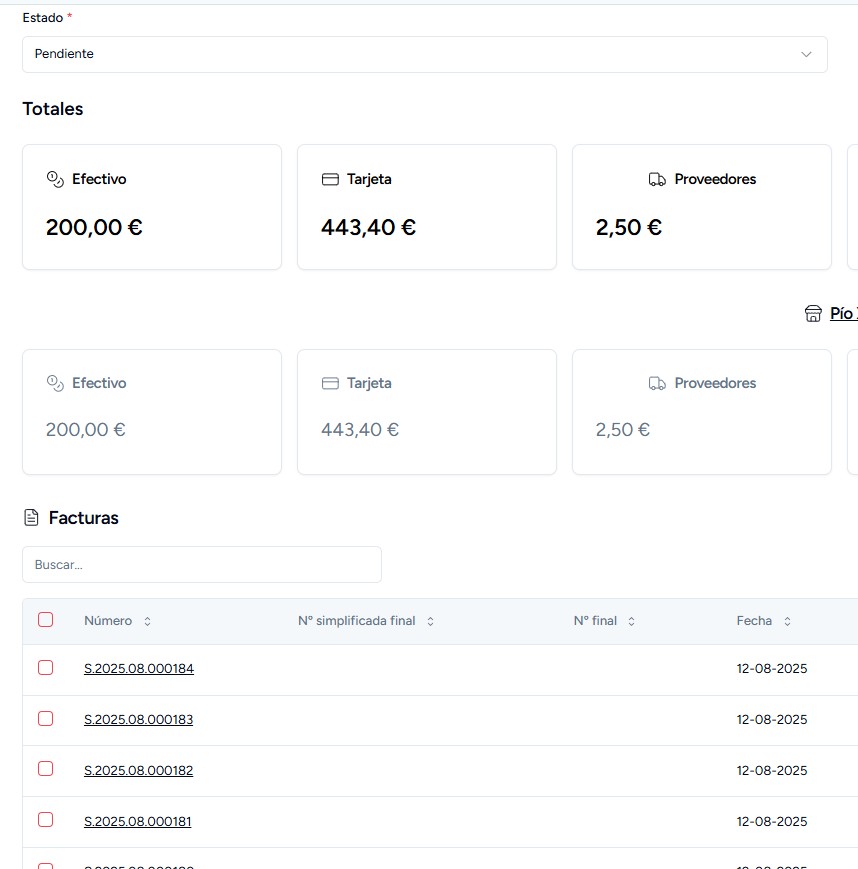Screen dimensions: 858x869
Task: Click the grey truck icon in lower Proveedores card
Action: 657,383
